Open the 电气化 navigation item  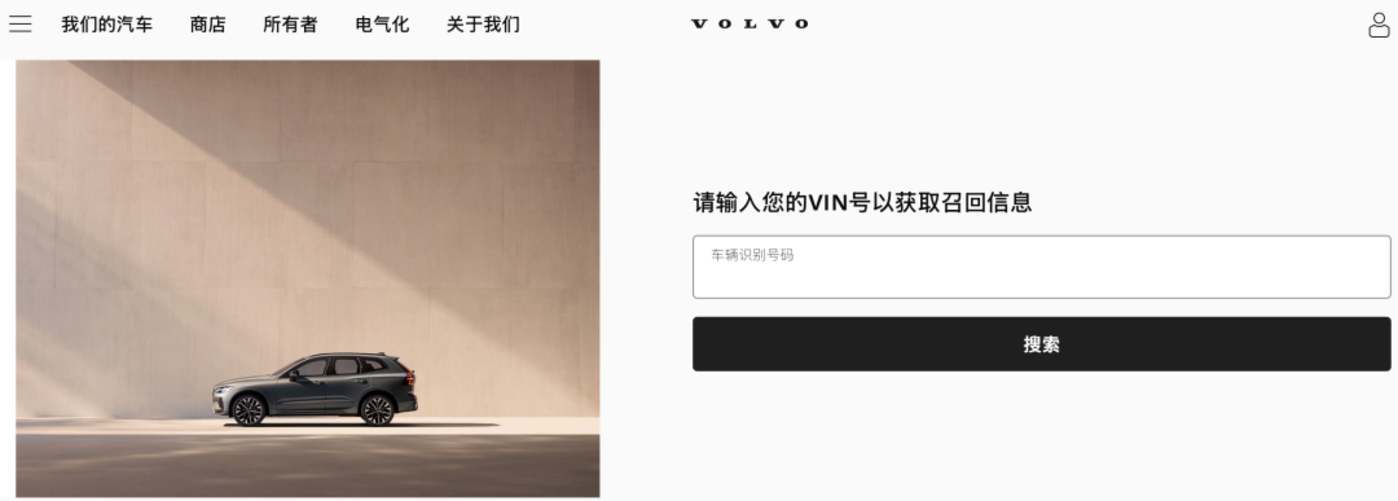tap(382, 24)
